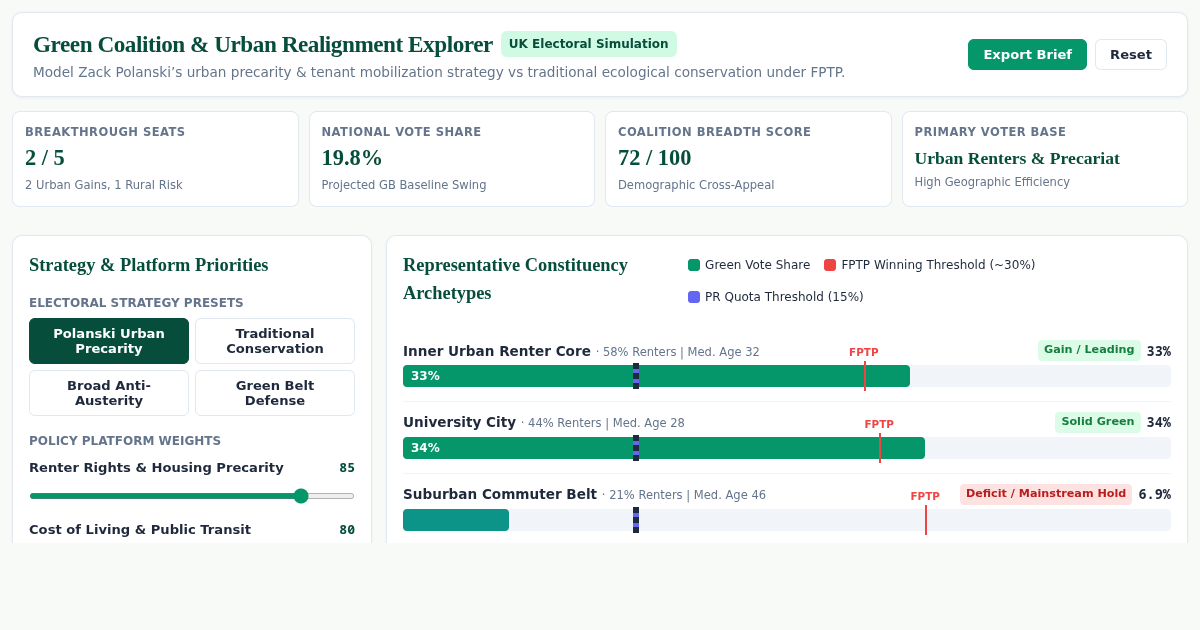This screenshot has width=1200, height=630.
Task: Click the UK Electoral Simulation badge
Action: [589, 44]
